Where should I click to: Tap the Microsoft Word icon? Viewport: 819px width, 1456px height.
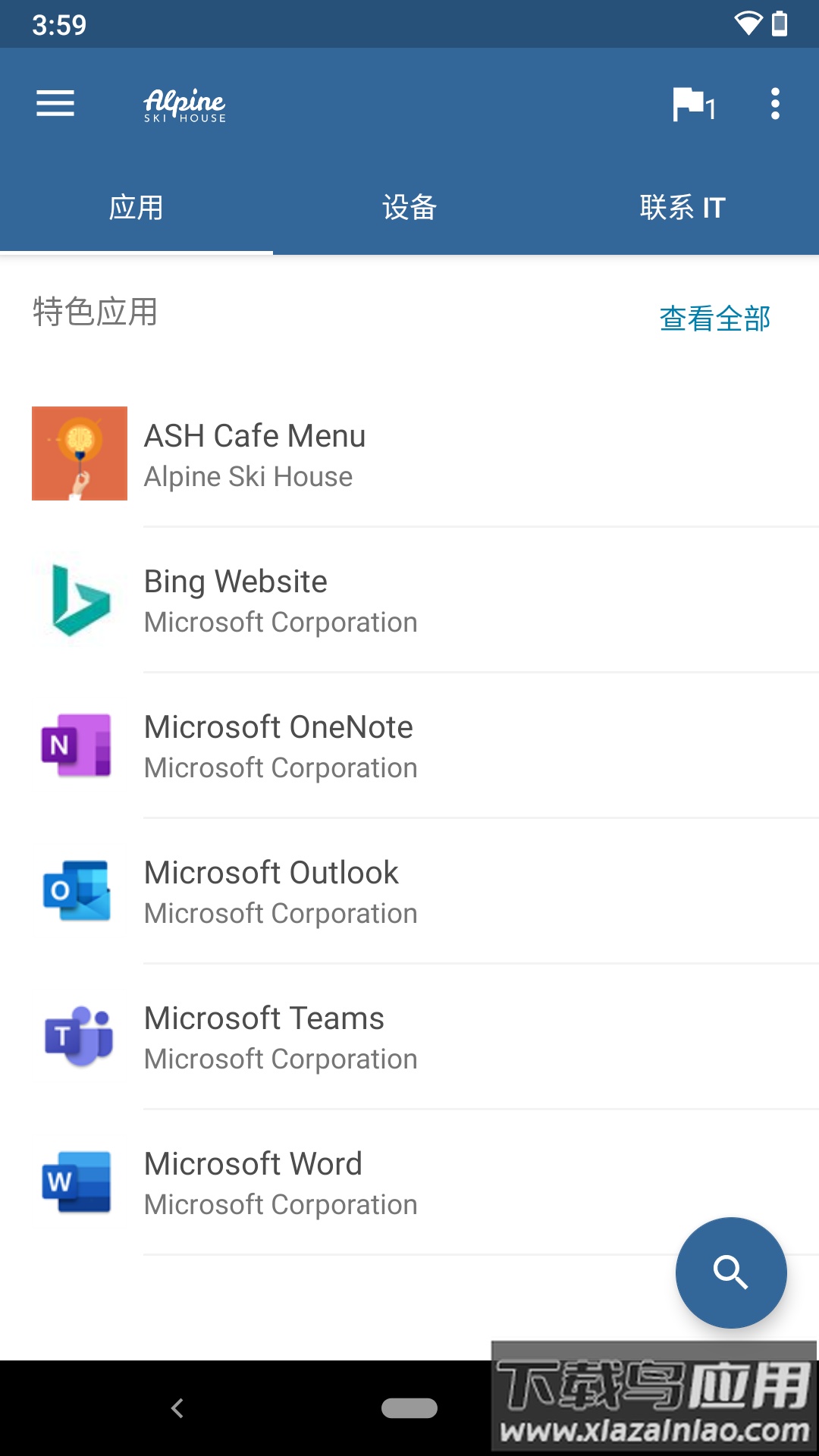(77, 1181)
